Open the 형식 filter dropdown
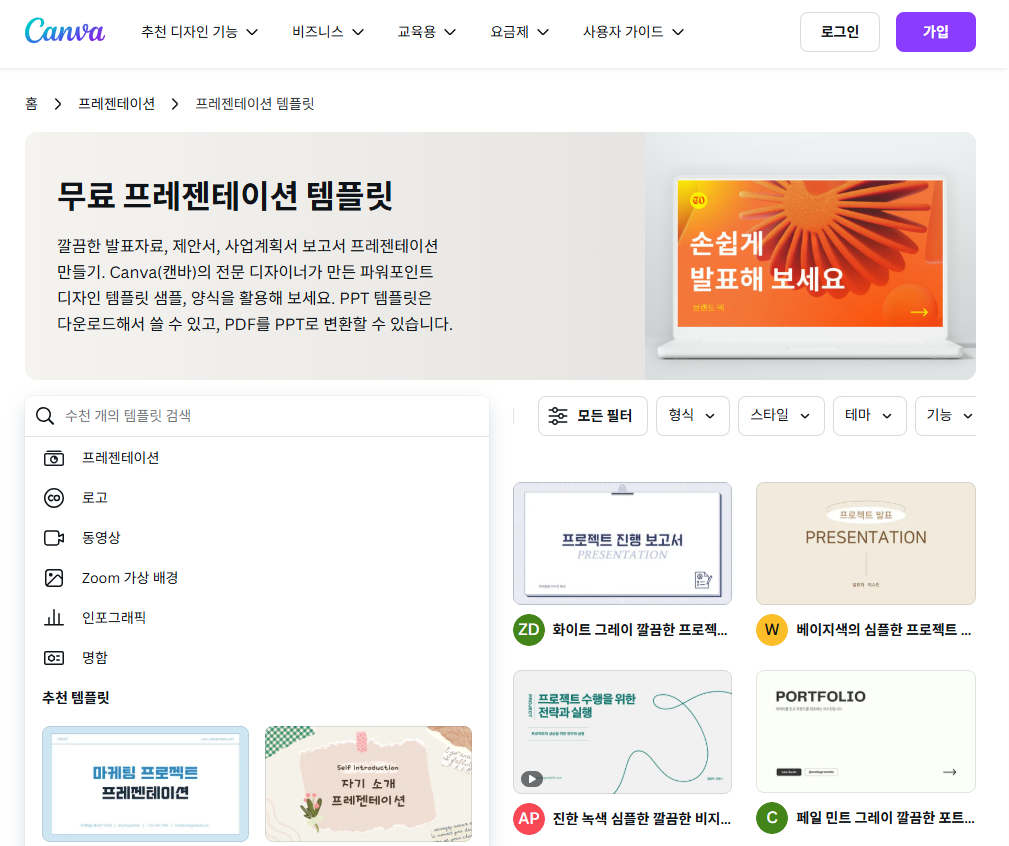 [692, 416]
